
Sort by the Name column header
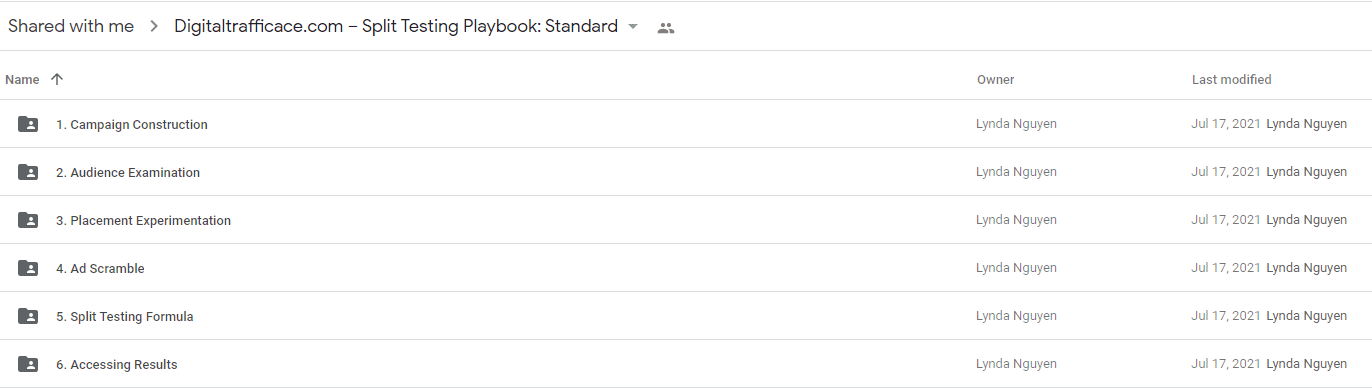22,80
